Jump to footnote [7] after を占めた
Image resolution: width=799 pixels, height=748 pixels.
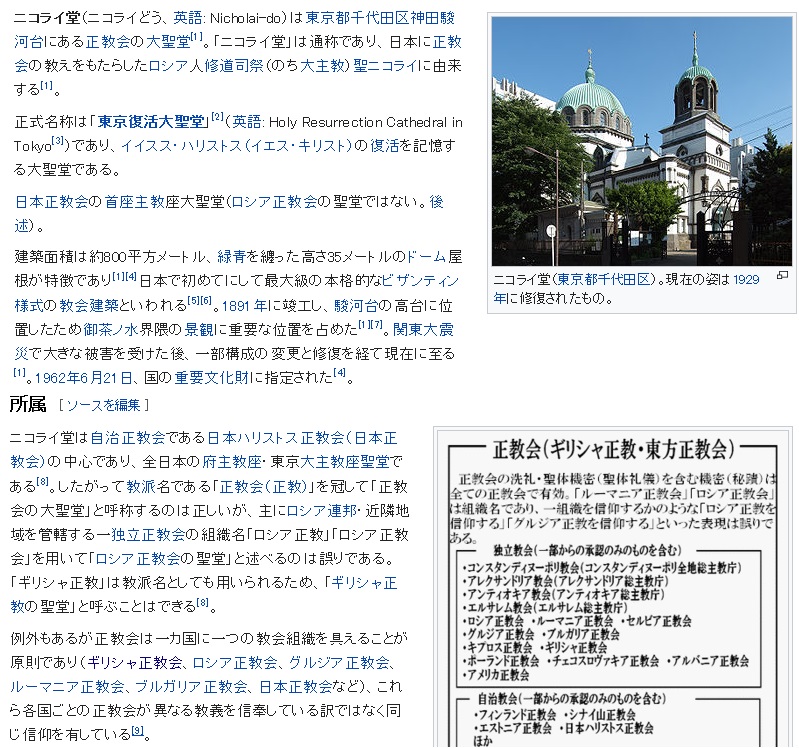click(x=376, y=324)
